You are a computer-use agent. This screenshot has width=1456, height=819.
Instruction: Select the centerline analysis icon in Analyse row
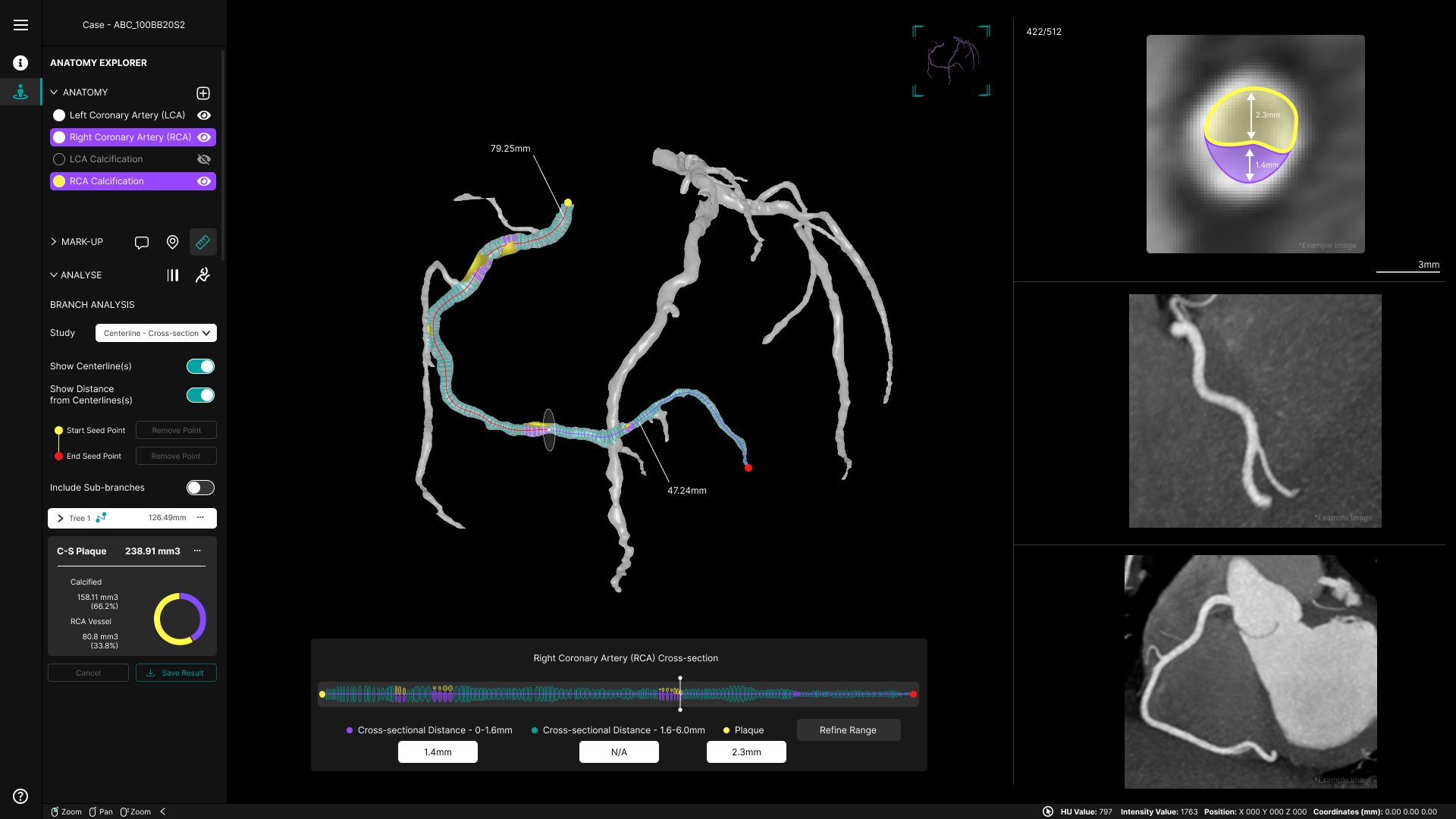[x=172, y=275]
